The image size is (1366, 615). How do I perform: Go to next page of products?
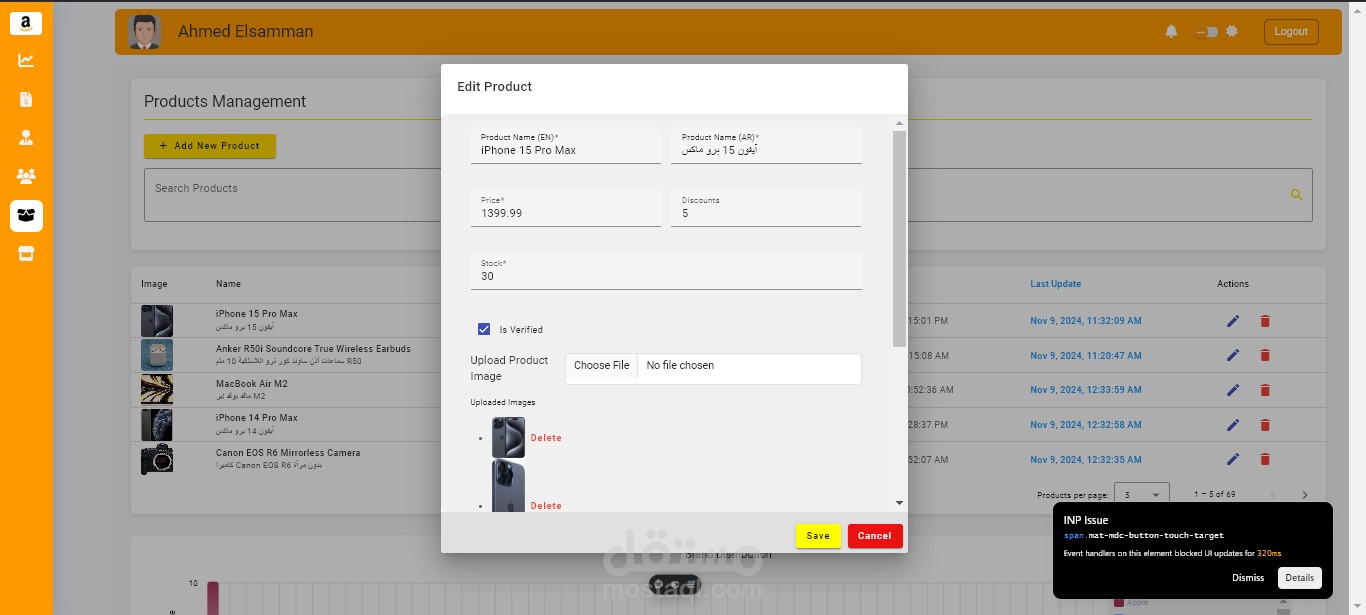click(x=1305, y=495)
